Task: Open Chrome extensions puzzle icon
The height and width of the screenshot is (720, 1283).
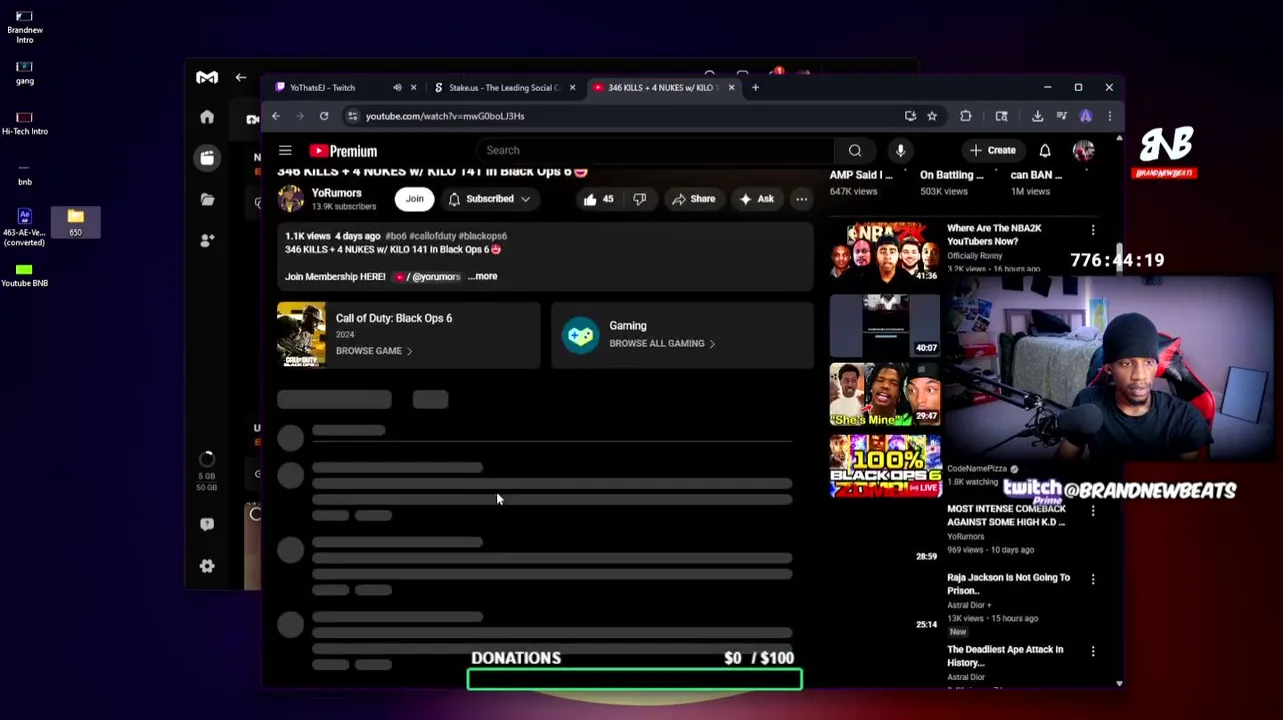Action: [965, 116]
